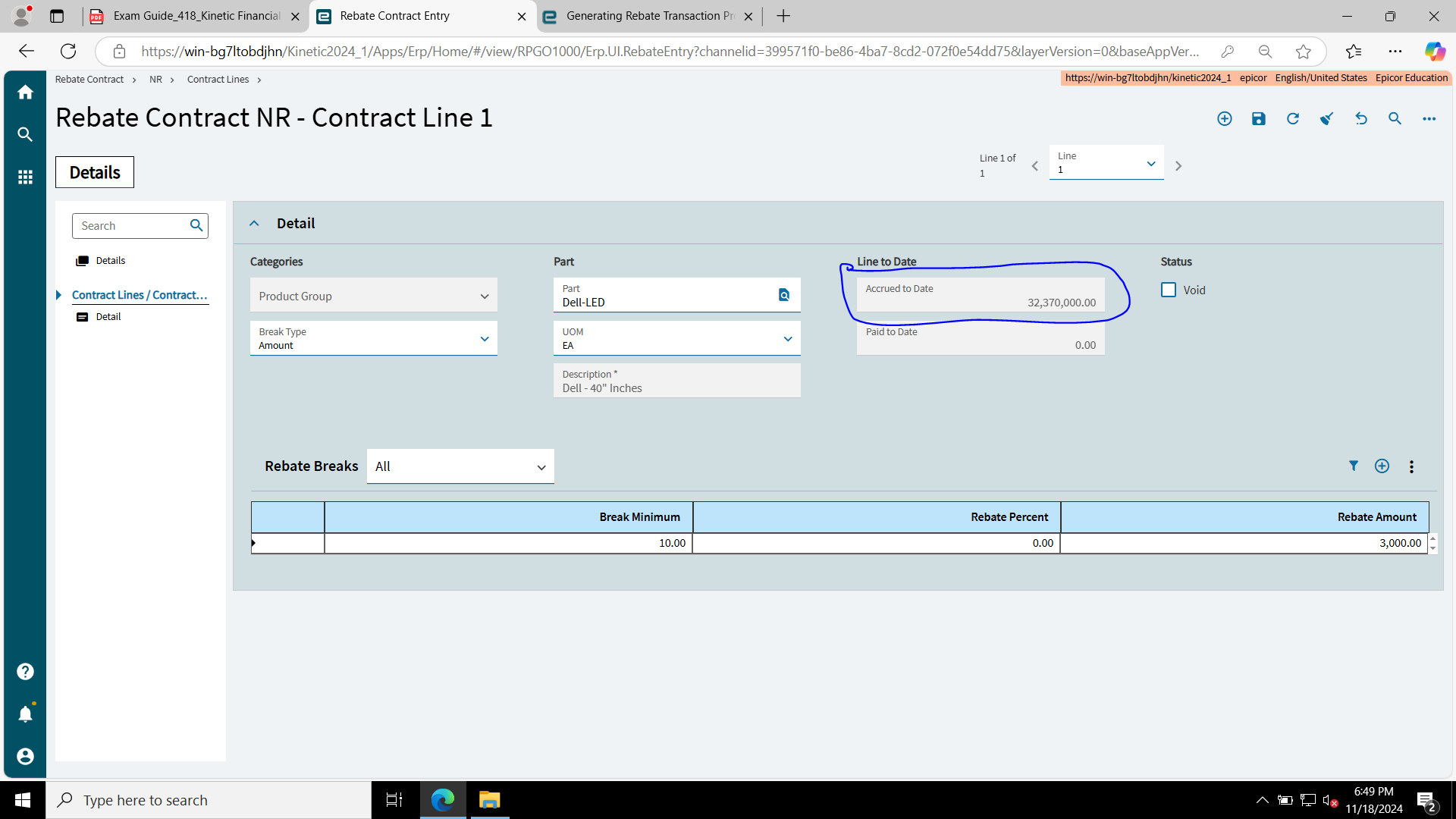Viewport: 1456px width, 819px height.
Task: Go back in the browser
Action: pos(26,51)
